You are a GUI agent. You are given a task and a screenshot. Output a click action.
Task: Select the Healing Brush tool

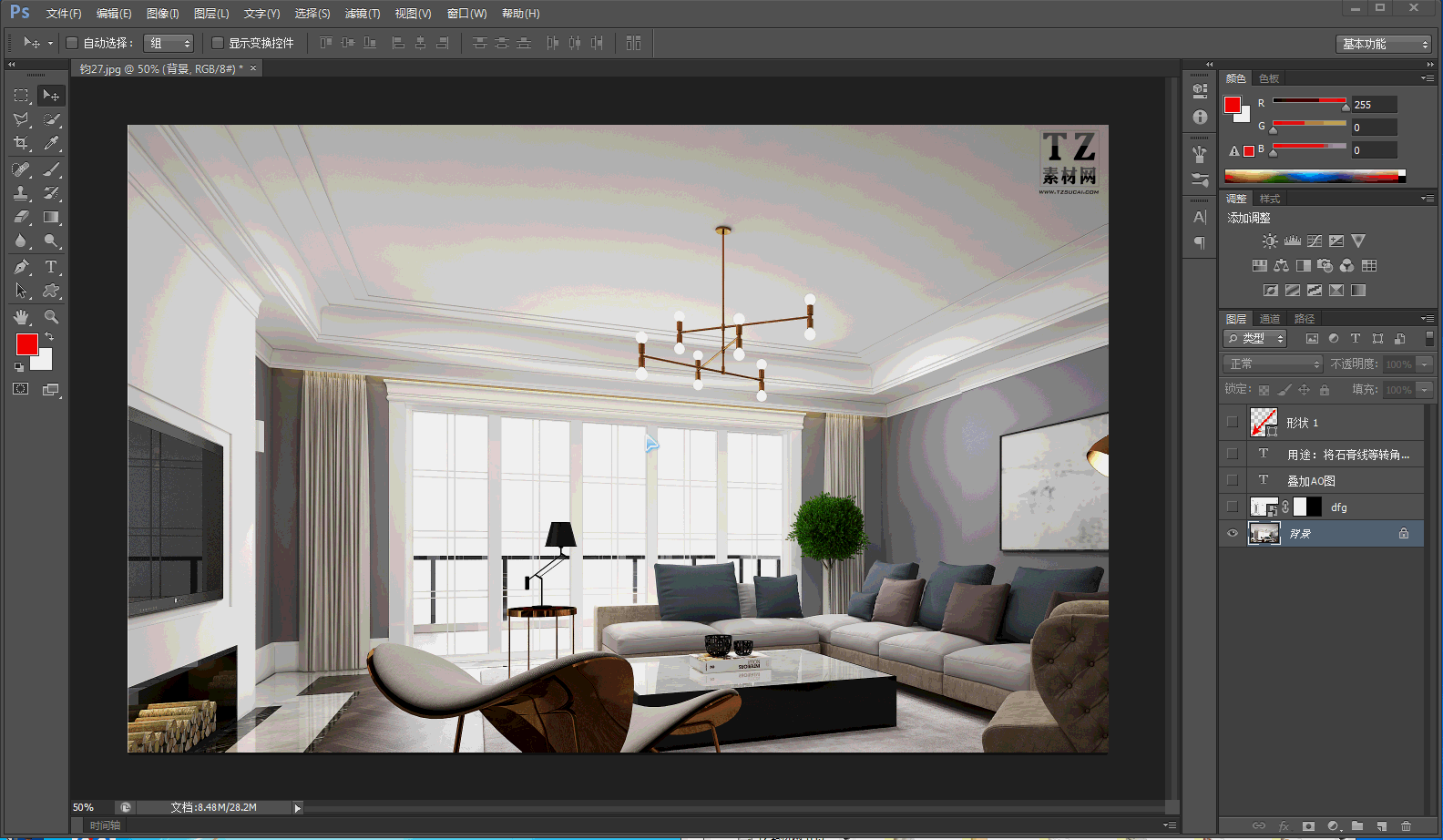21,169
